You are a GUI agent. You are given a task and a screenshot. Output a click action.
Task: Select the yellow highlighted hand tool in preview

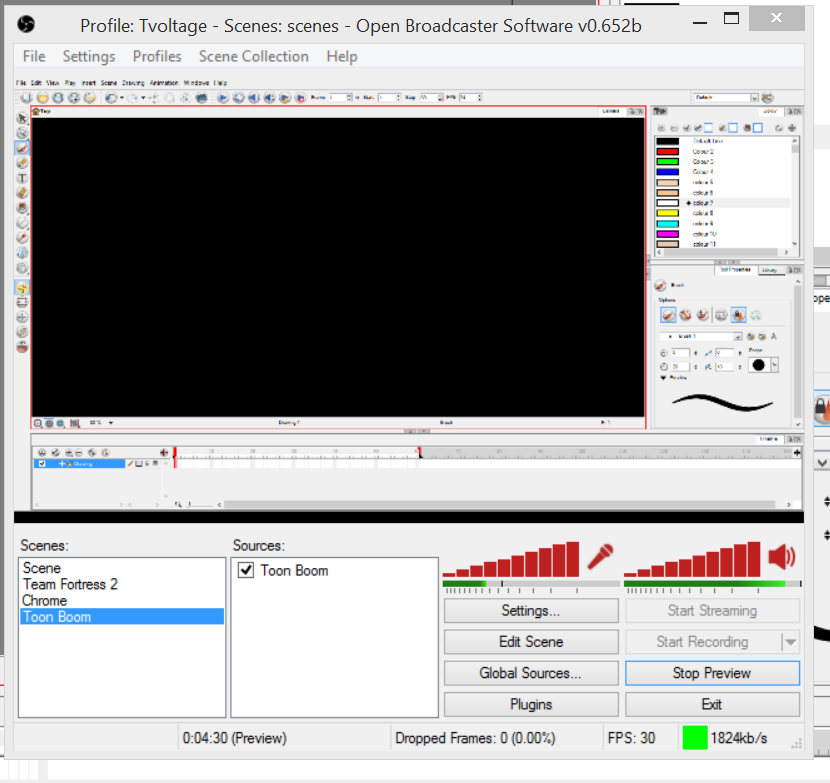click(x=22, y=287)
